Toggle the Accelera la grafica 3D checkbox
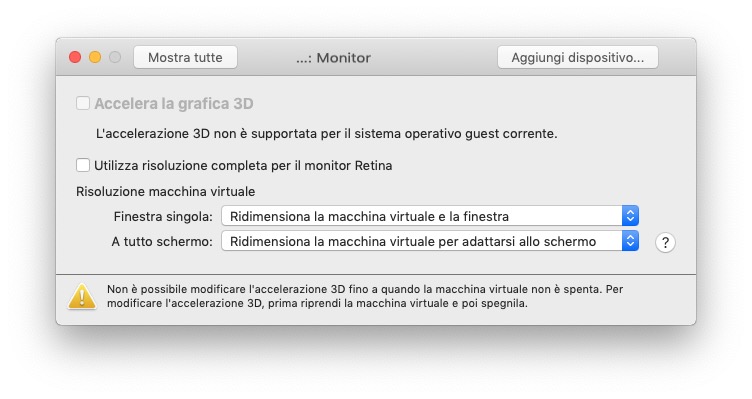Image resolution: width=752 pixels, height=399 pixels. [83, 103]
